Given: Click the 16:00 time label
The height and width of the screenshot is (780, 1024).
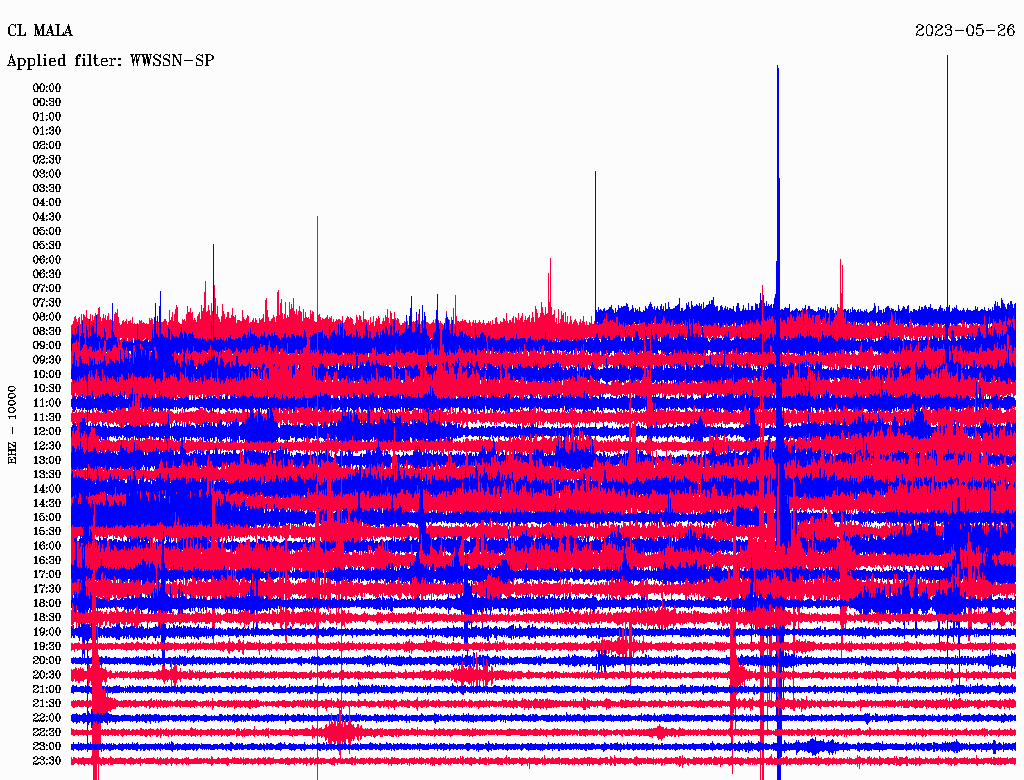Looking at the screenshot, I should click(x=47, y=546).
